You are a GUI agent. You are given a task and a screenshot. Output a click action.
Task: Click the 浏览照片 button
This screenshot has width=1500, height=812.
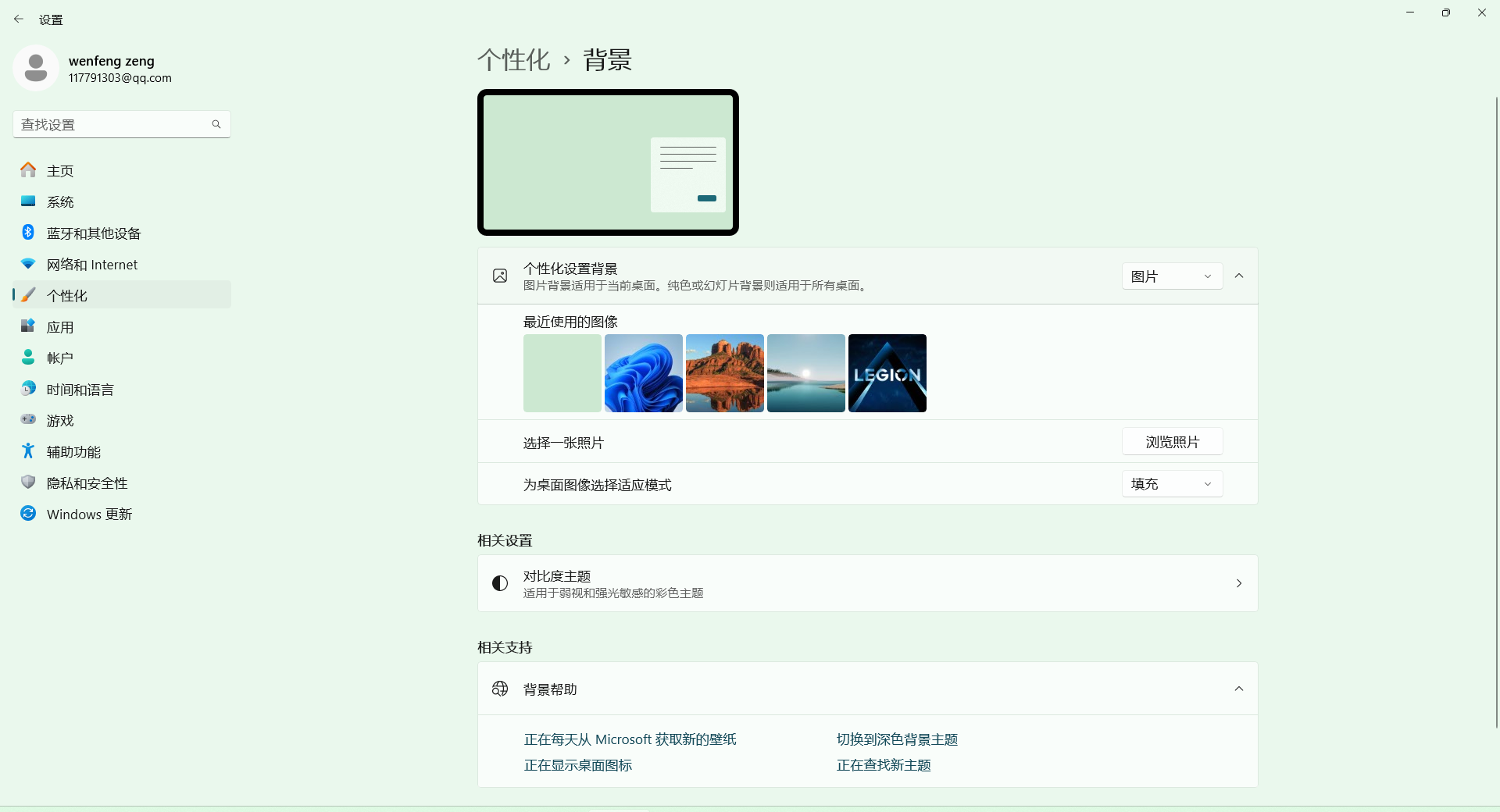1172,442
